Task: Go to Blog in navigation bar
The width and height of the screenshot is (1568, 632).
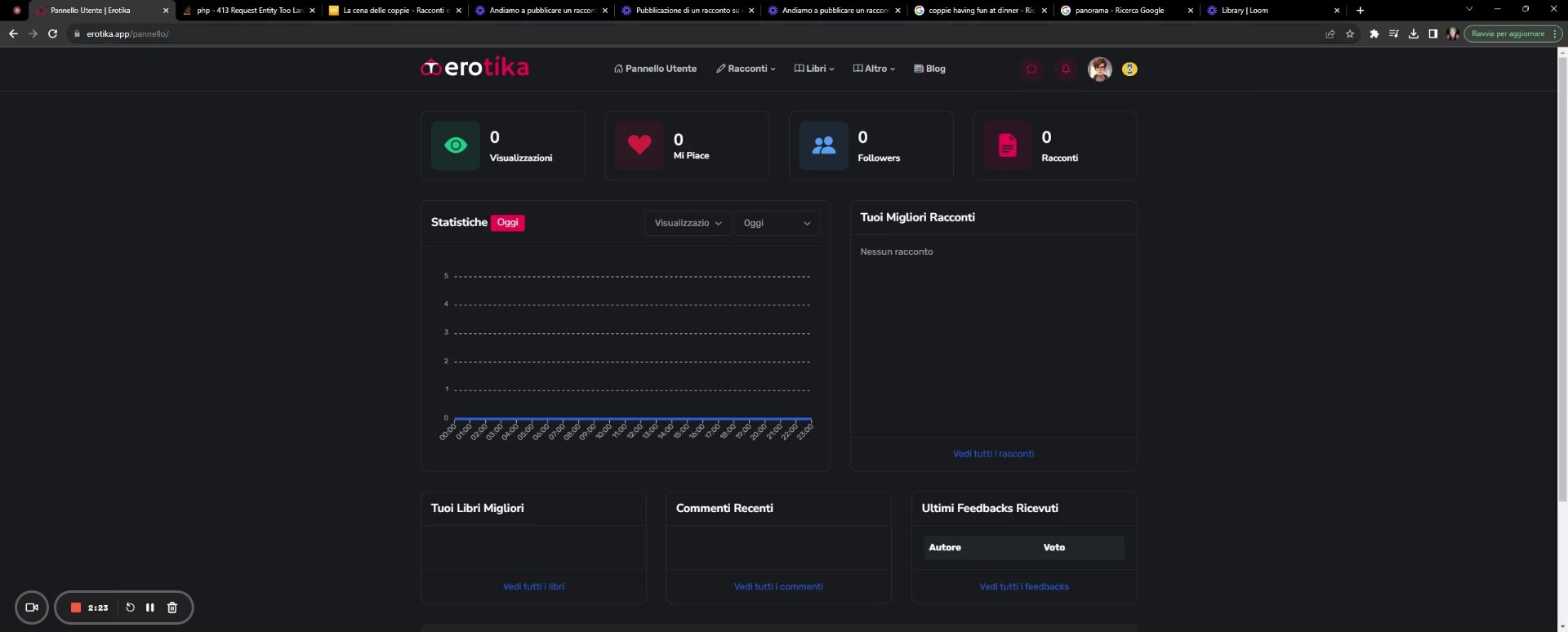Action: tap(929, 69)
